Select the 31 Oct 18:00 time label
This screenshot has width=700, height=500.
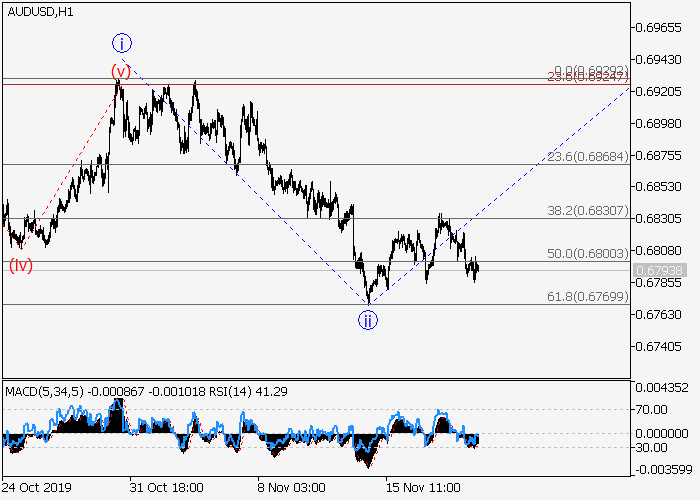[x=166, y=487]
